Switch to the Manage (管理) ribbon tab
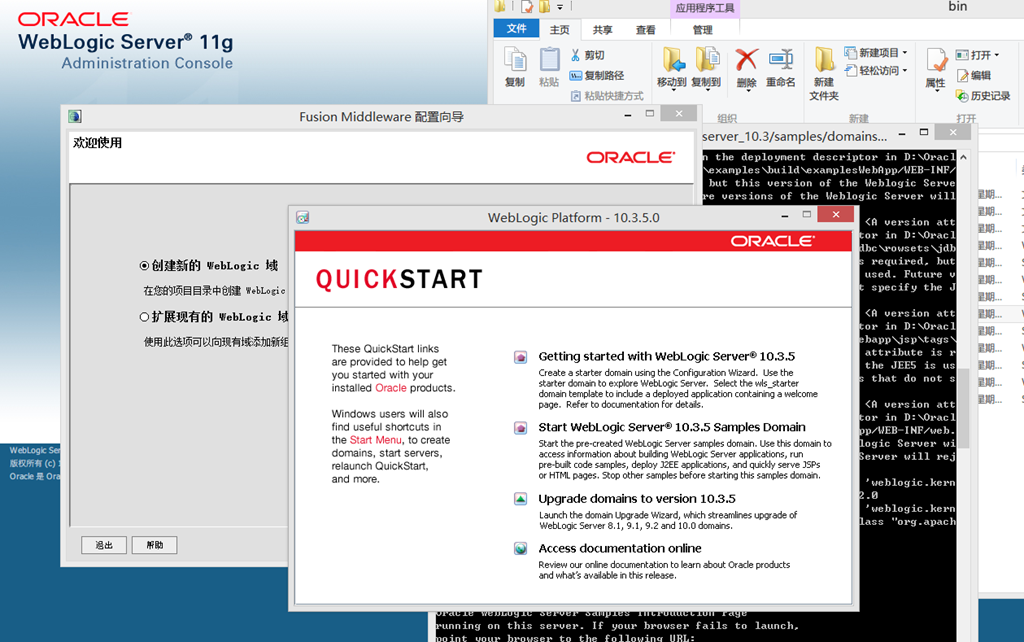Image resolution: width=1024 pixels, height=642 pixels. tap(703, 29)
